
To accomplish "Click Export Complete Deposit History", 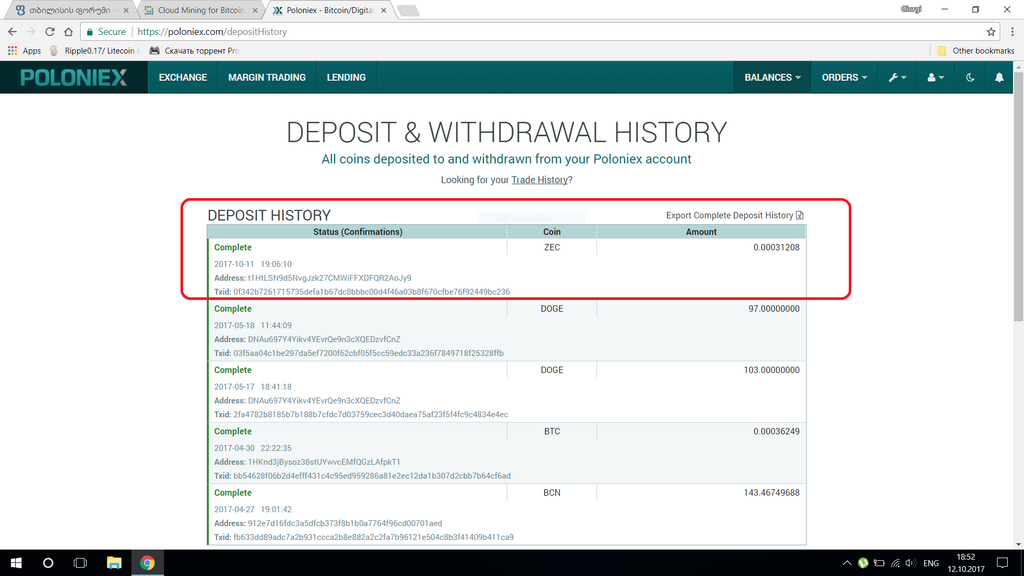I will point(729,215).
